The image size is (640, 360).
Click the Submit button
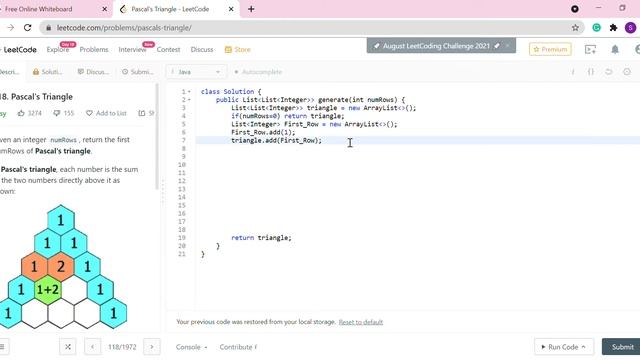(x=621, y=347)
